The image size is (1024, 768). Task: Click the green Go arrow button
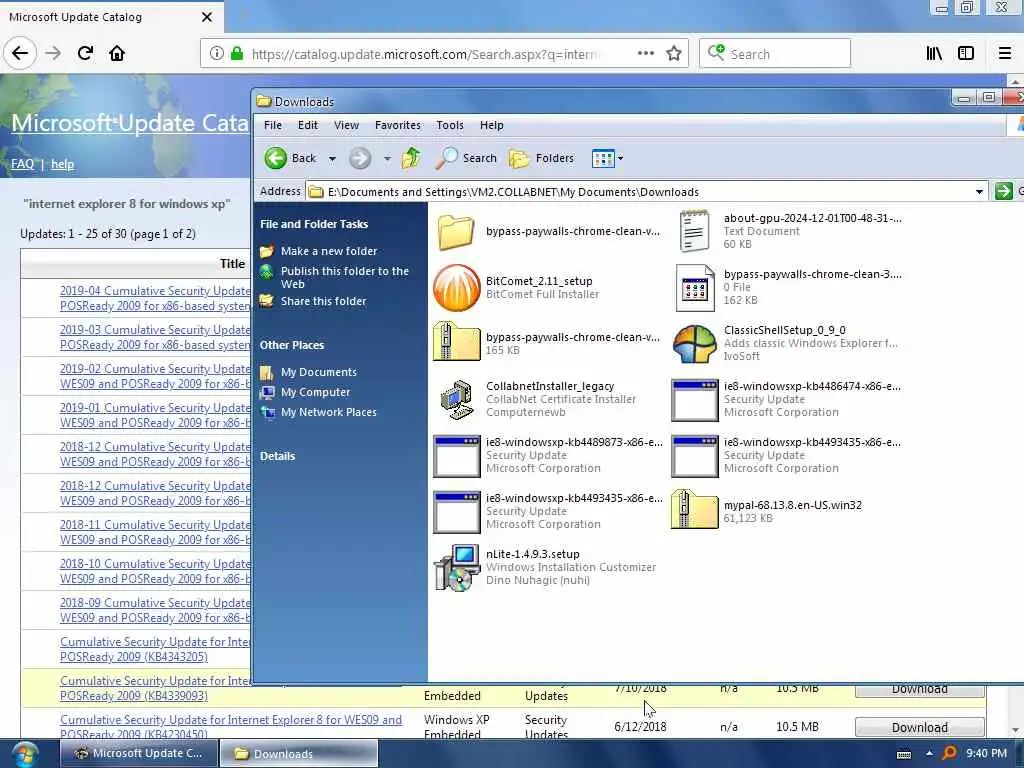[1003, 191]
